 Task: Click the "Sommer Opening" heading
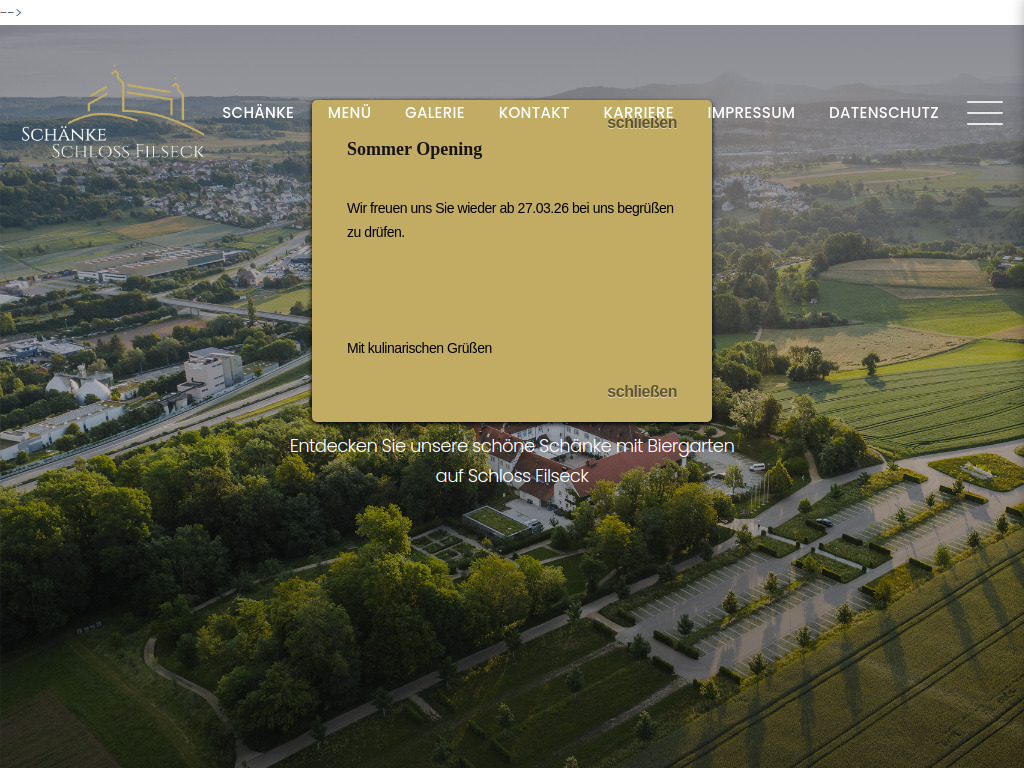pyautogui.click(x=414, y=149)
